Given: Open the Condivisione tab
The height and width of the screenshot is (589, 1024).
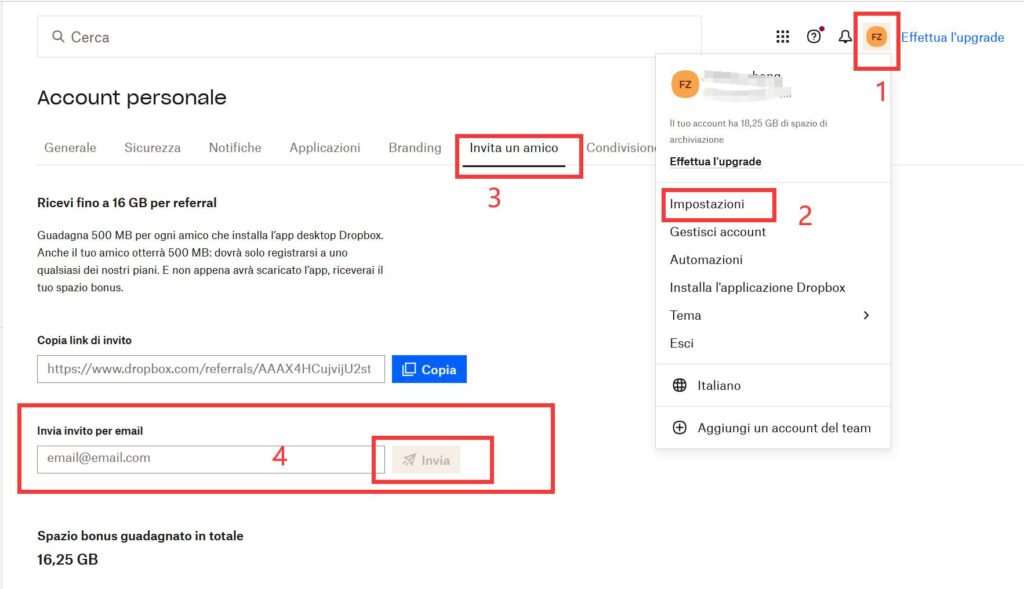Looking at the screenshot, I should coord(620,148).
